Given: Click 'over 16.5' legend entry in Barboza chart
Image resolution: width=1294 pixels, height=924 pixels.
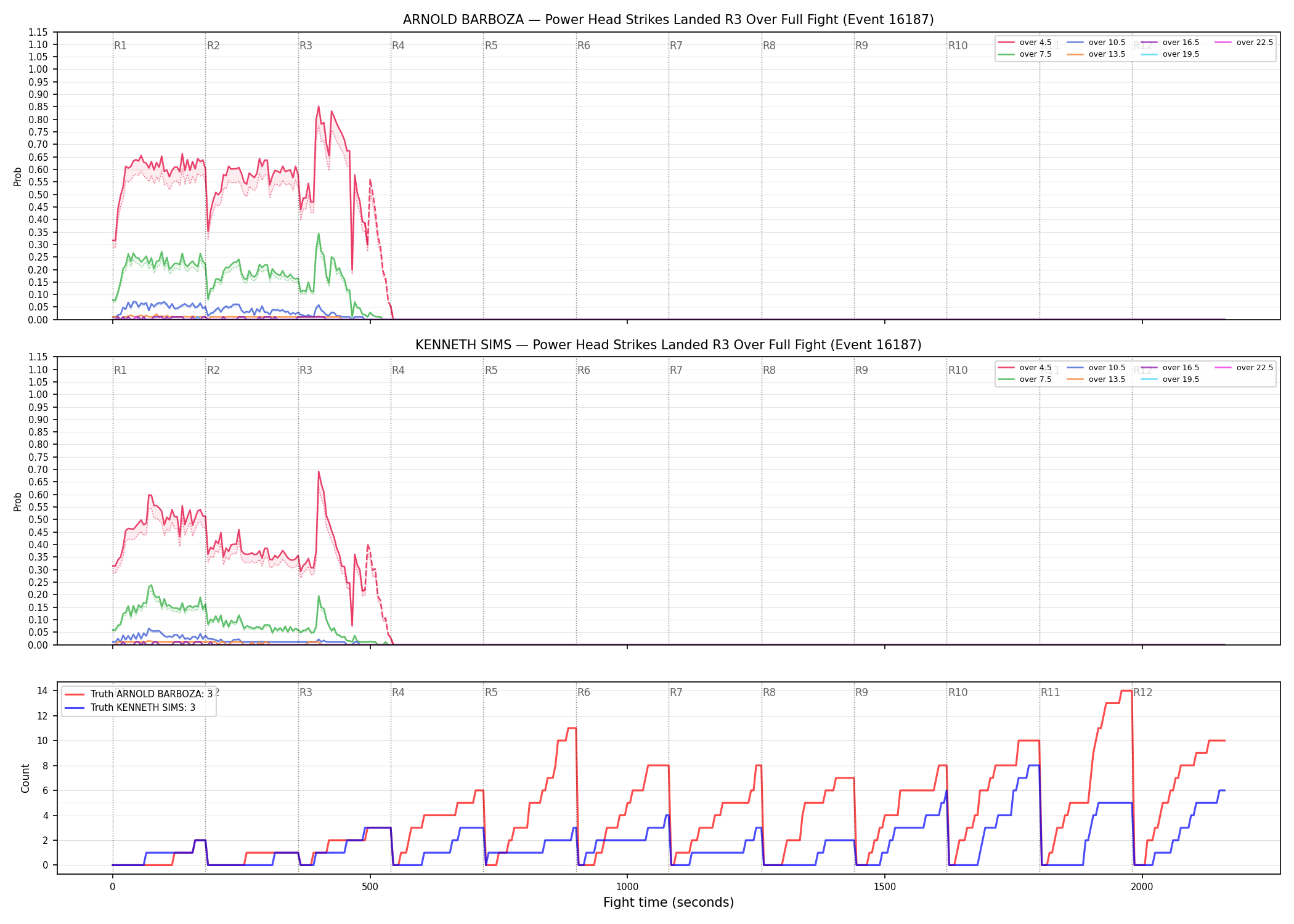Looking at the screenshot, I should coord(1170,43).
